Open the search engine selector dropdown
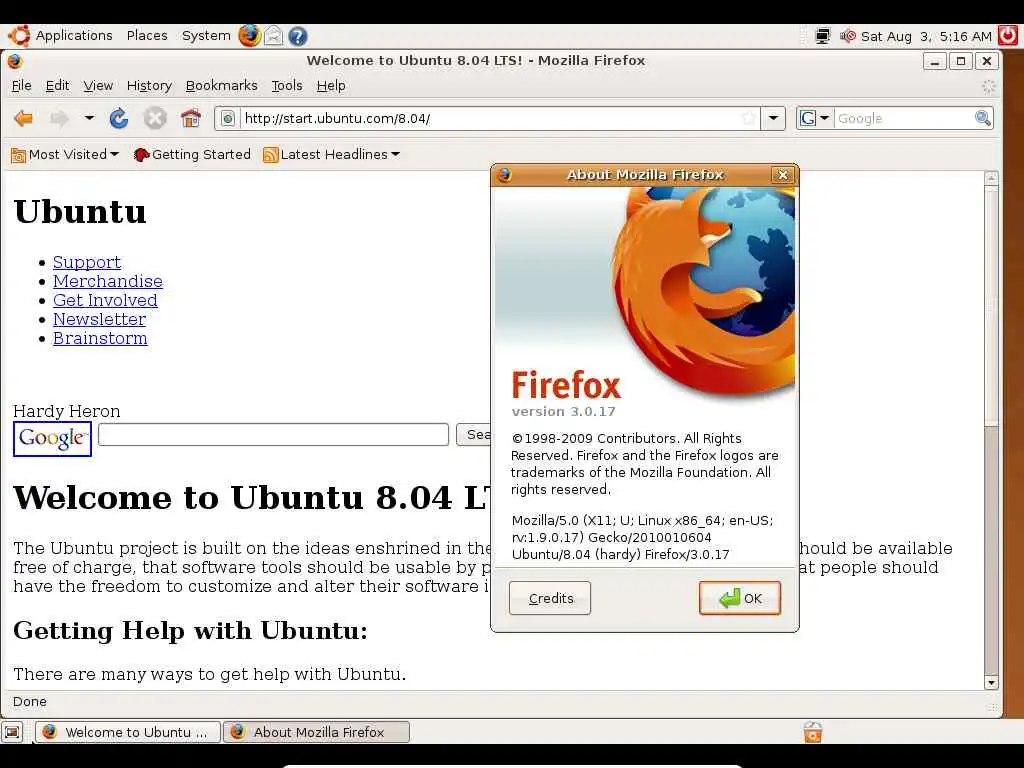The height and width of the screenshot is (768, 1024). click(814, 118)
